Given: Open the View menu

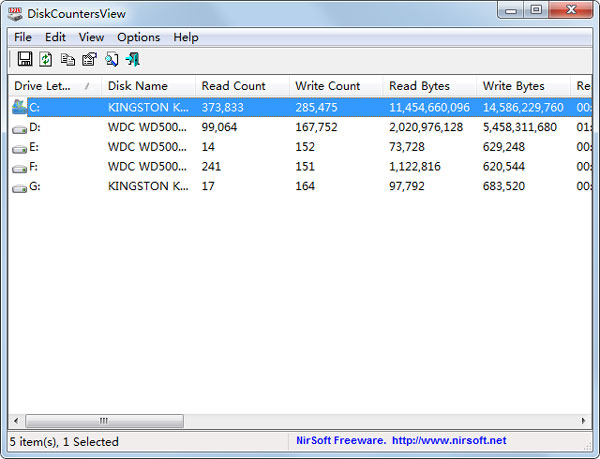Looking at the screenshot, I should (91, 37).
